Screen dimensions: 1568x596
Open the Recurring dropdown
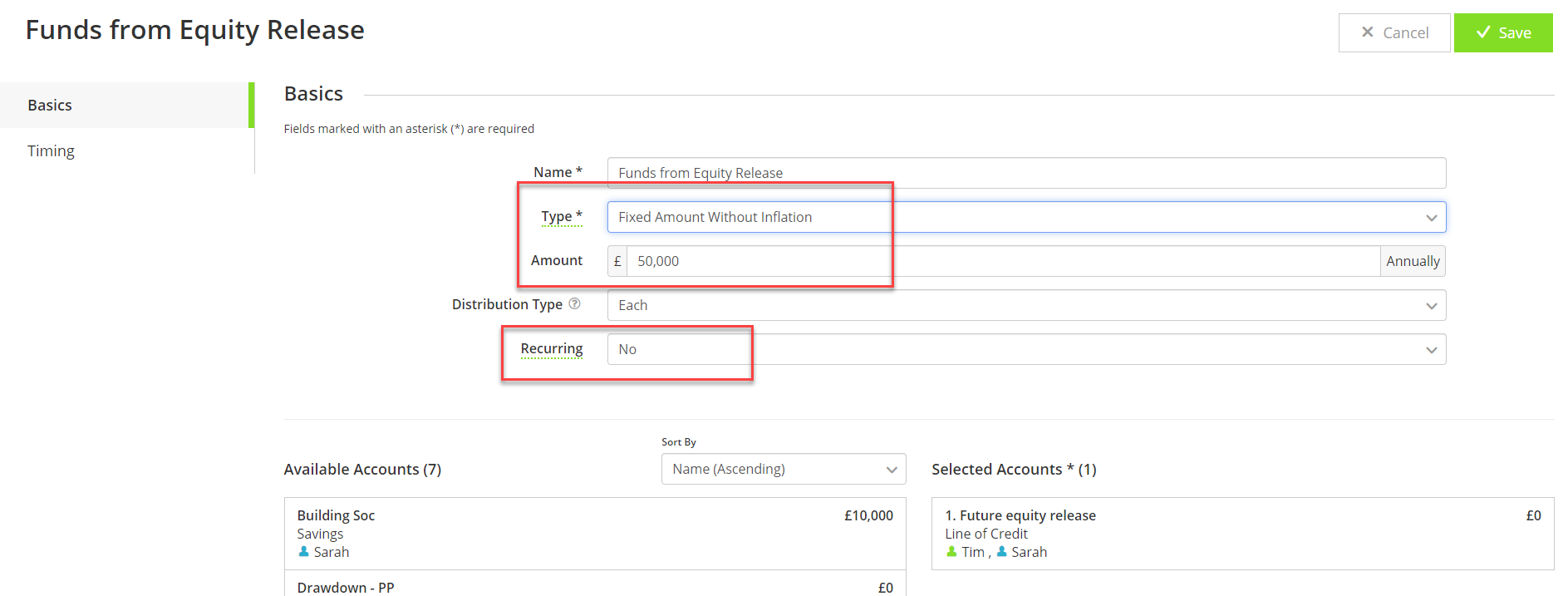tap(1026, 349)
